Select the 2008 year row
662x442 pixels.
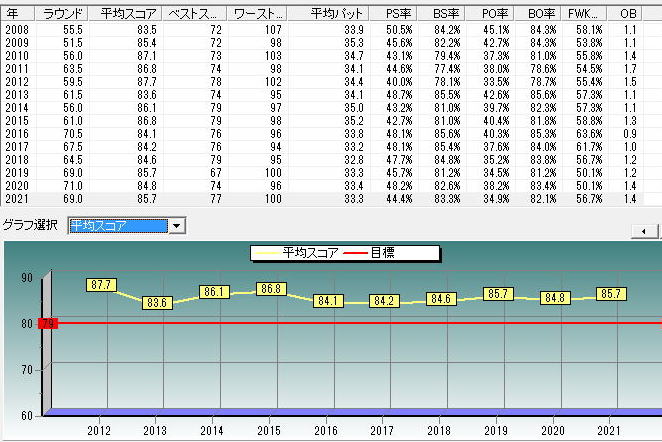click(321, 30)
